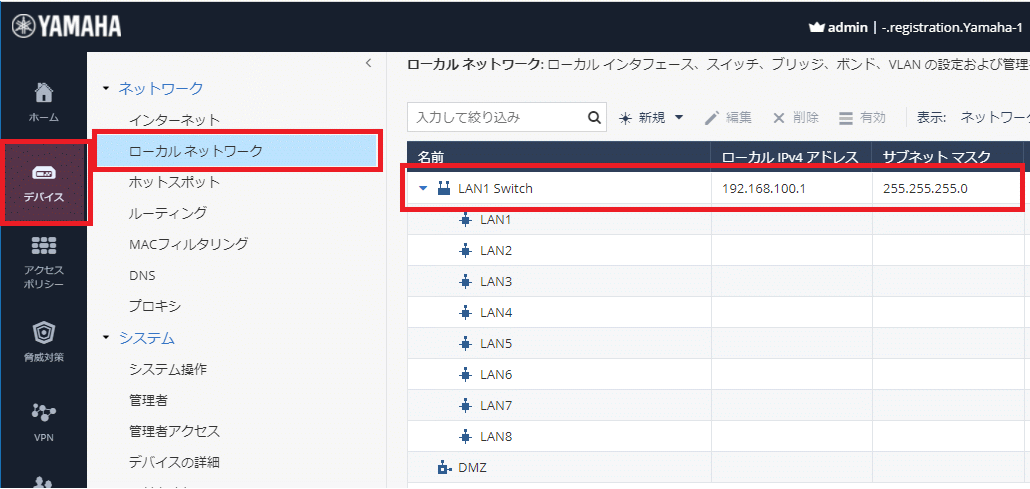Image resolution: width=1030 pixels, height=489 pixels.
Task: Click the search magnifier icon
Action: pyautogui.click(x=594, y=117)
